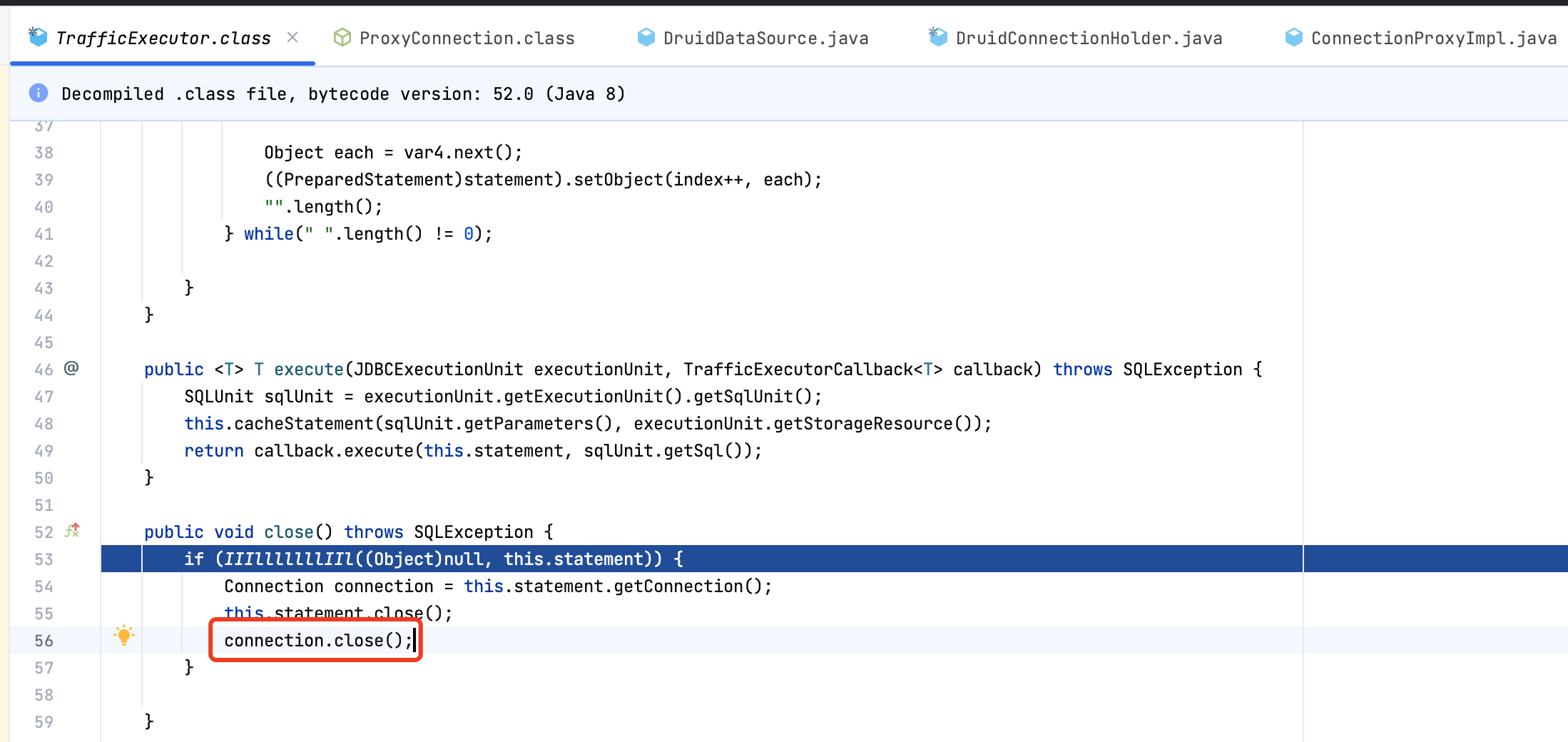Click the lightbulb intention icon on line 56
1568x742 pixels.
pyautogui.click(x=125, y=634)
